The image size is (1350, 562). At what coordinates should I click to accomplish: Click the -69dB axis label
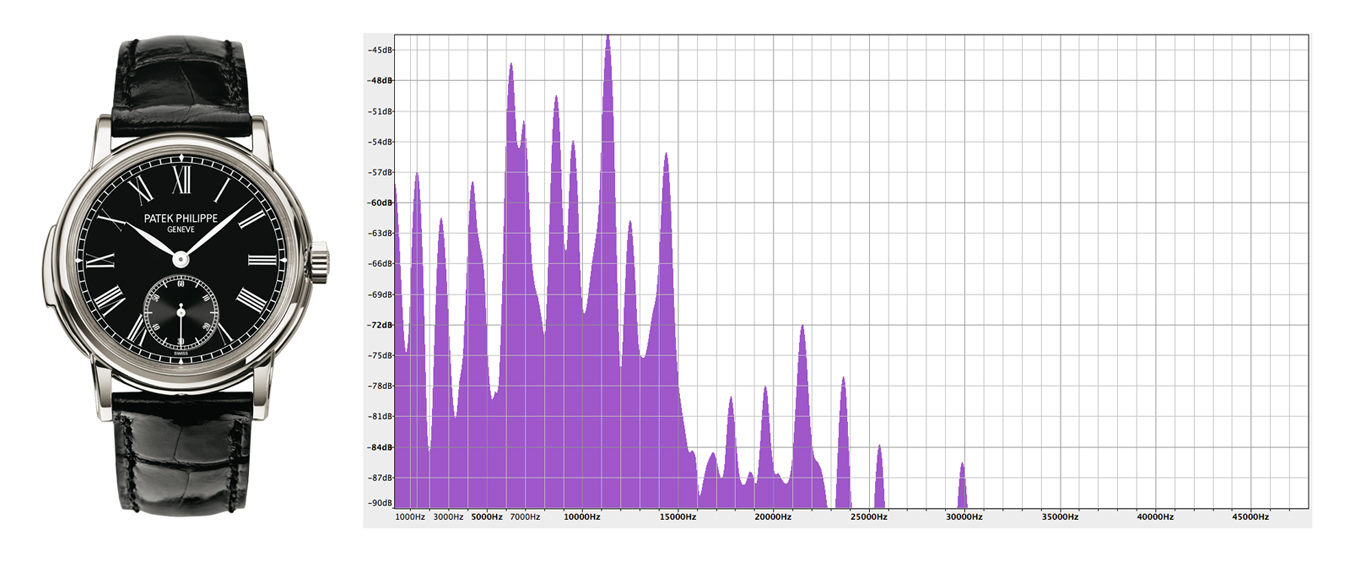[379, 295]
